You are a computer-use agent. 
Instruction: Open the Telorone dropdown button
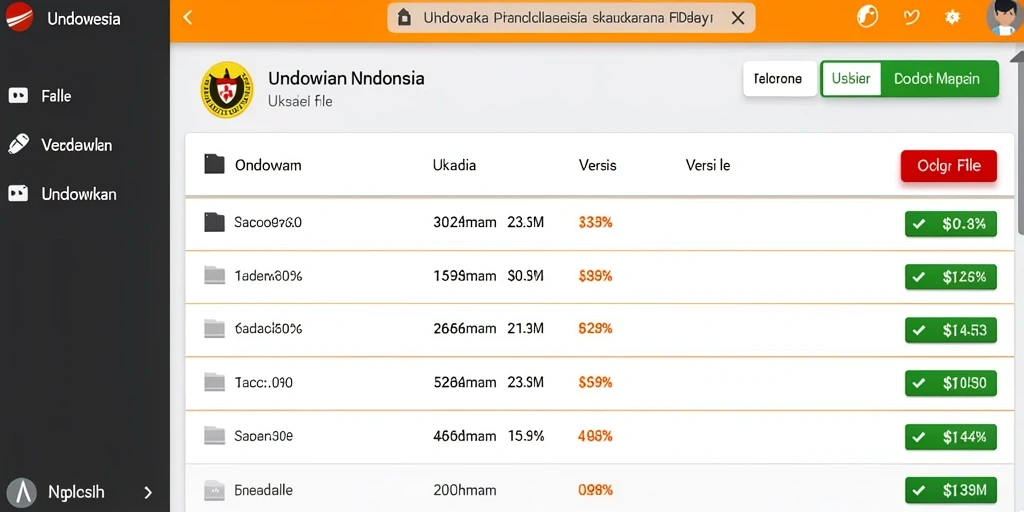(x=780, y=79)
